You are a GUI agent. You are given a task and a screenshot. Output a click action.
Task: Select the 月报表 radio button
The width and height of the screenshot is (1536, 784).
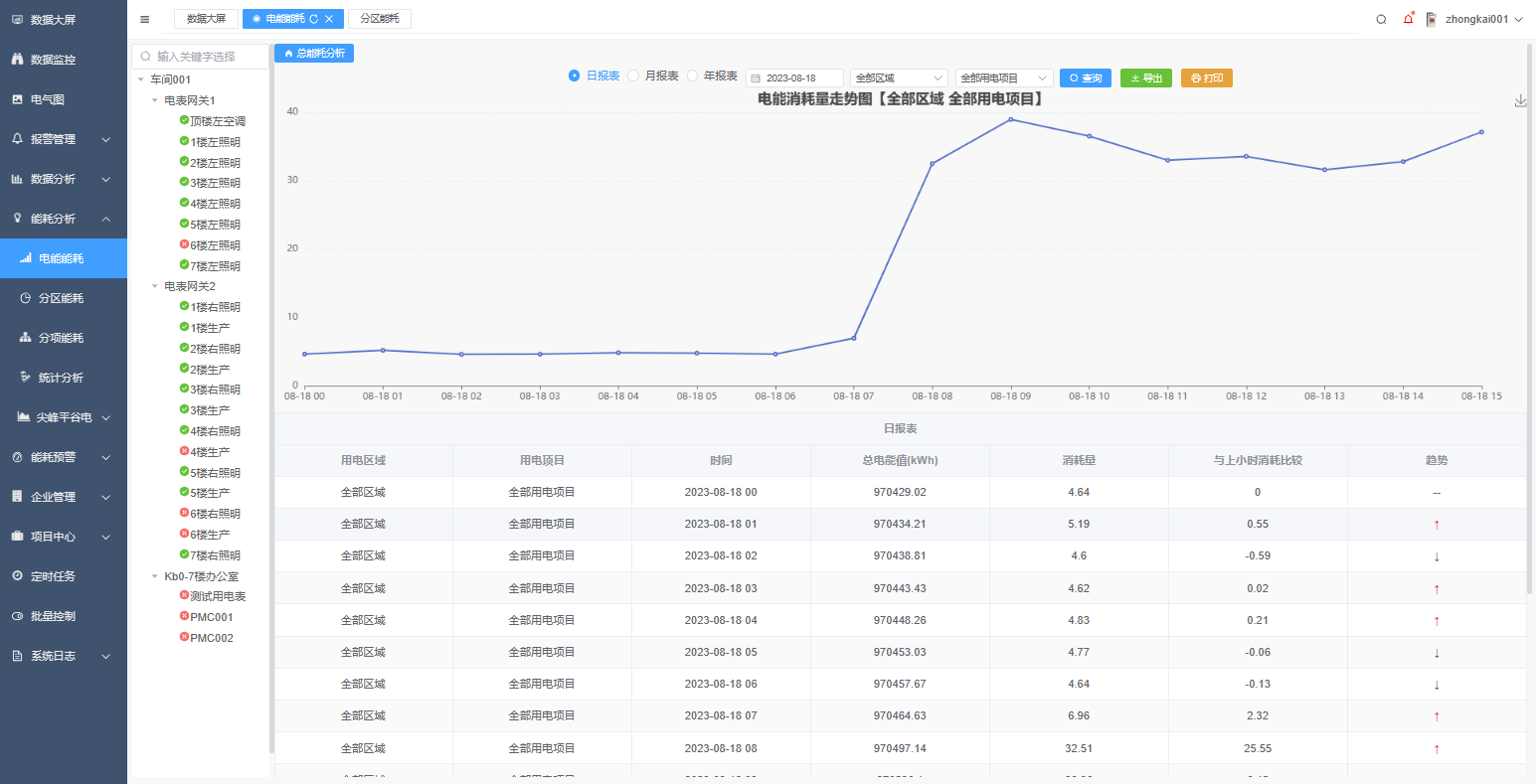pos(633,77)
